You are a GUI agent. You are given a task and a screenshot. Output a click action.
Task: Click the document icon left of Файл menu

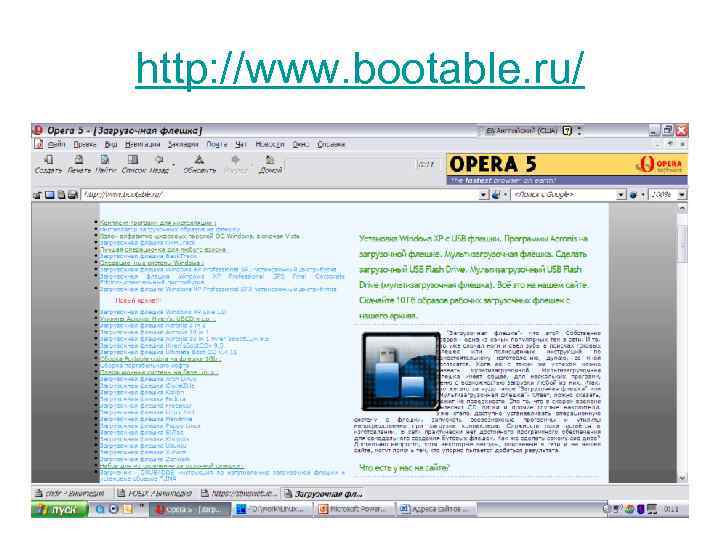point(39,144)
